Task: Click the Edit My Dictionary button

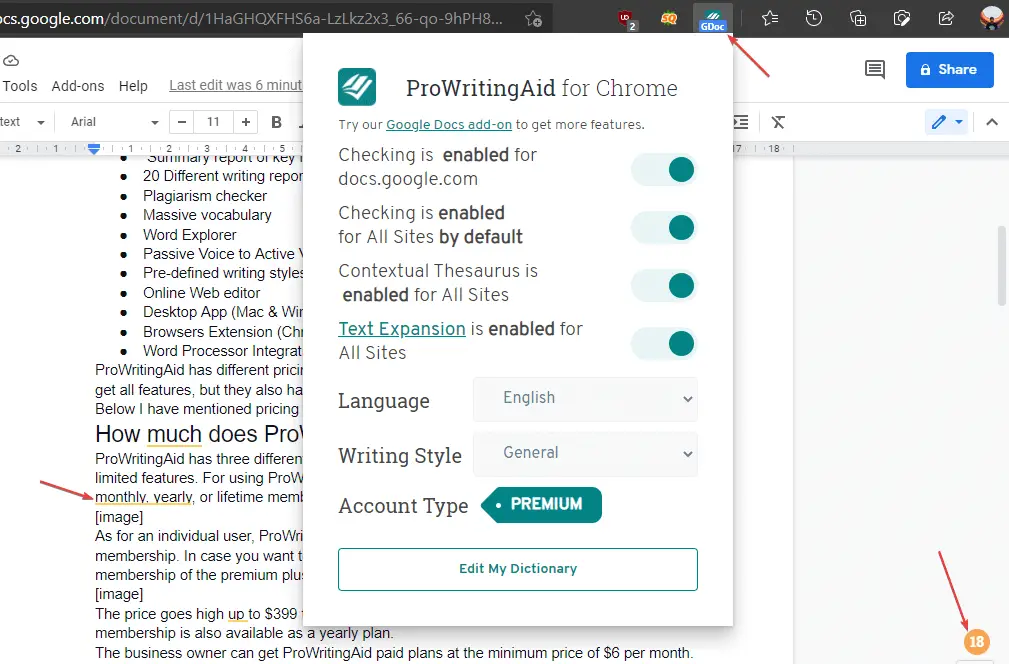Action: pos(517,569)
